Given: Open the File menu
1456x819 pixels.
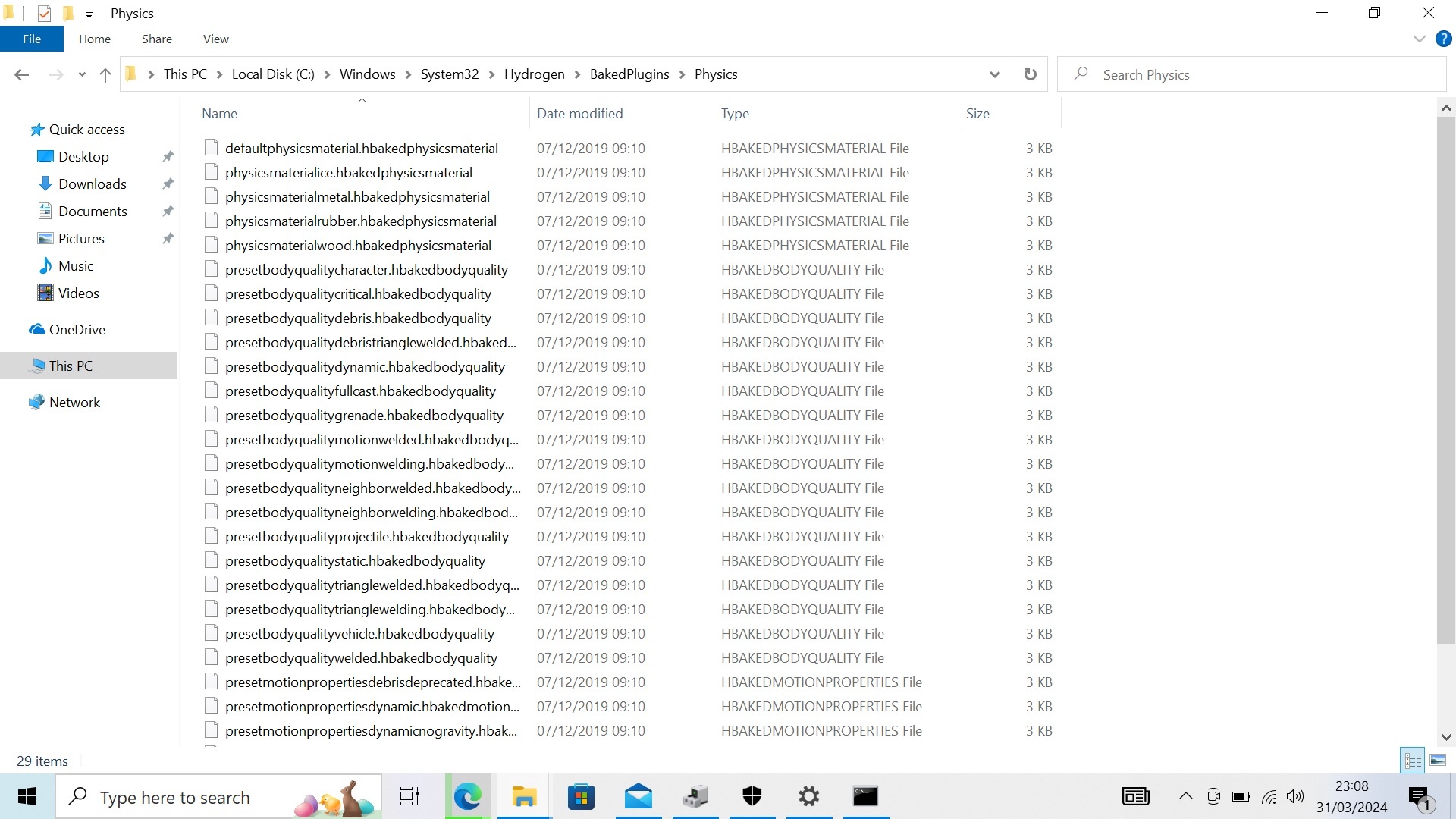Looking at the screenshot, I should pos(32,39).
